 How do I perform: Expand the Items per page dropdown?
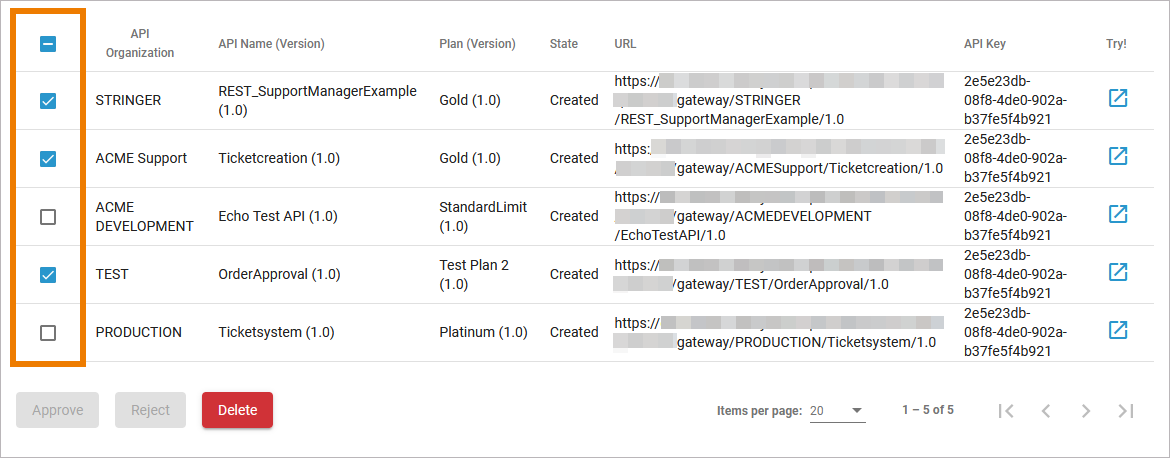837,410
